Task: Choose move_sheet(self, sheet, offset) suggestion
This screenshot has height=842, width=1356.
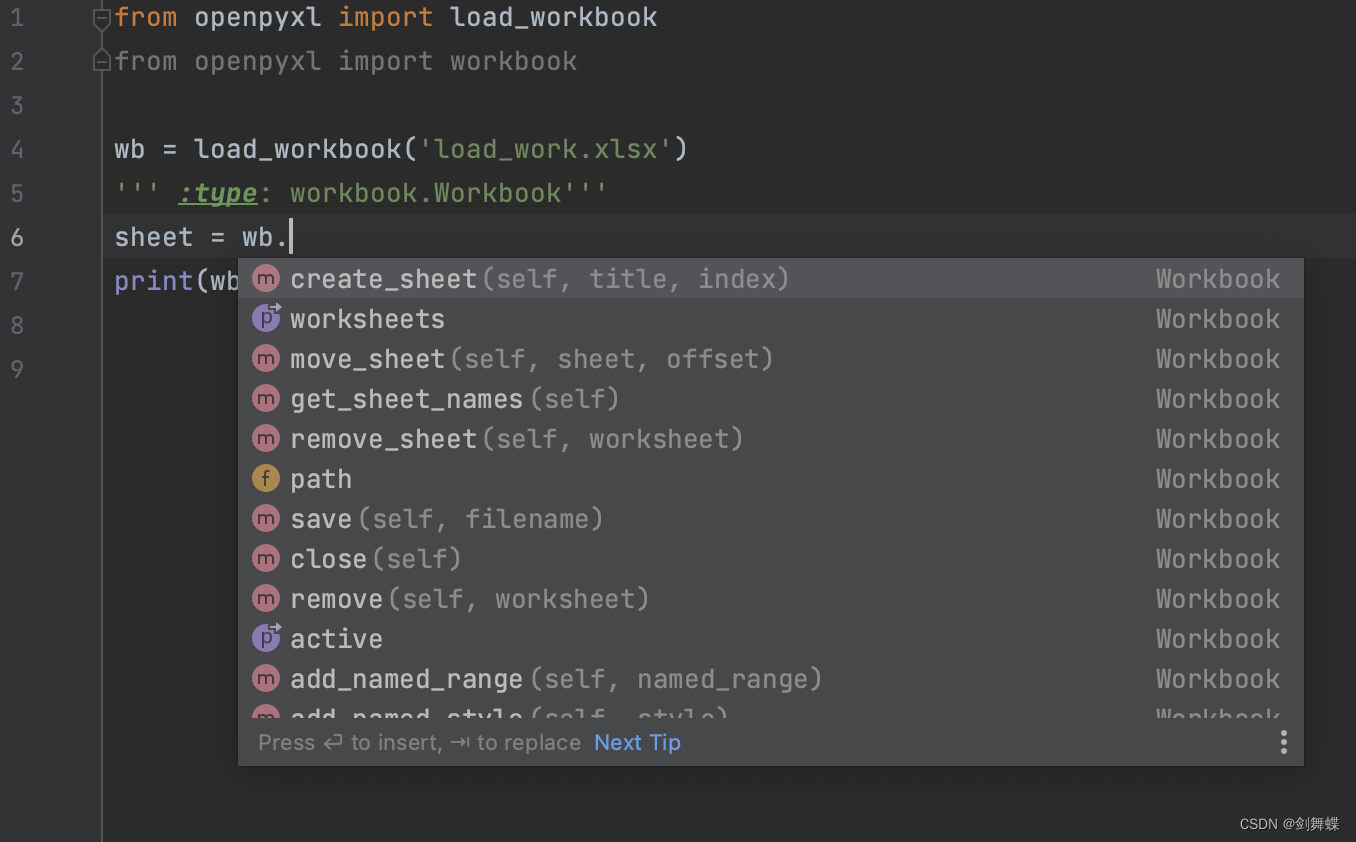Action: [x=770, y=358]
